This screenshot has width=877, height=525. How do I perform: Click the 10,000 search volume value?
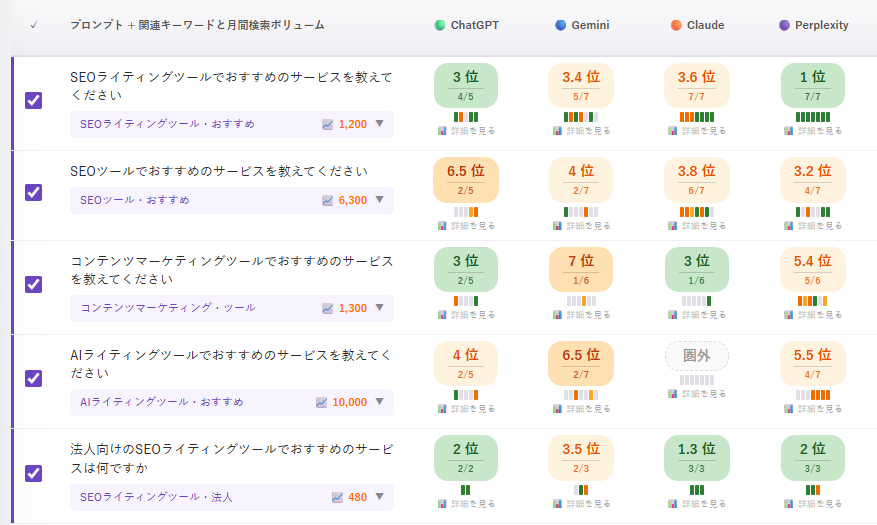coord(350,402)
